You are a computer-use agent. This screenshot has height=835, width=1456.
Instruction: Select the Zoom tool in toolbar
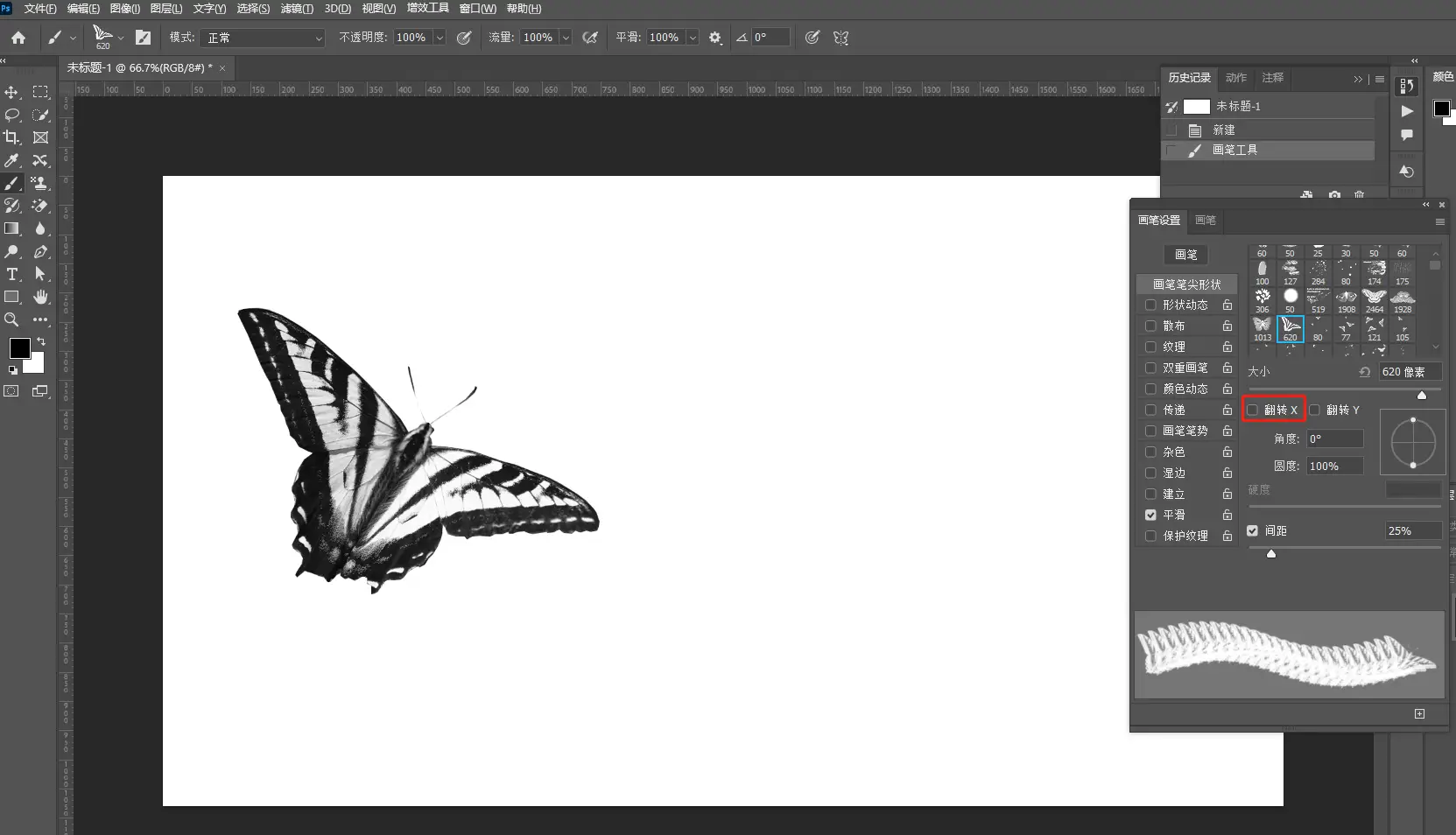point(12,319)
